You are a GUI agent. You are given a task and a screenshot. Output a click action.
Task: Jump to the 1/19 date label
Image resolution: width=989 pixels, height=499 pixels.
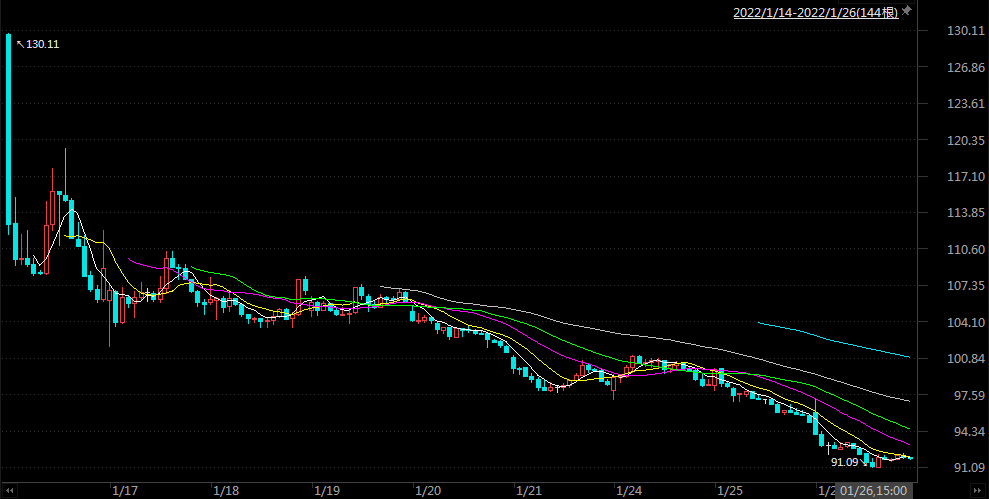pyautogui.click(x=327, y=491)
